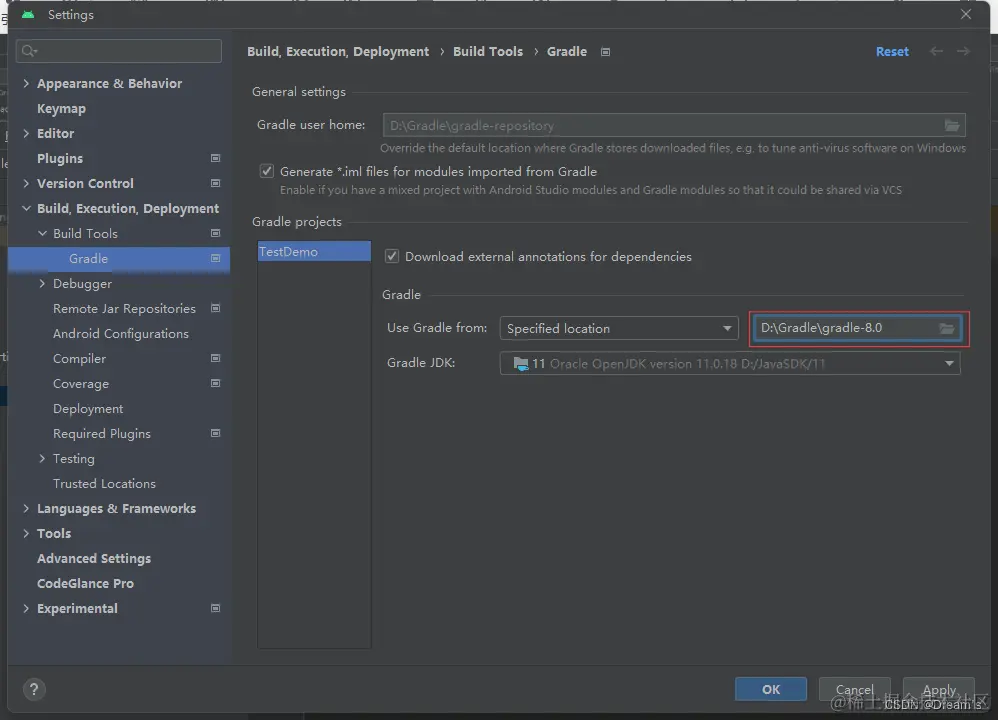
Task: Click Build Tools in the breadcrumb
Action: tap(488, 52)
